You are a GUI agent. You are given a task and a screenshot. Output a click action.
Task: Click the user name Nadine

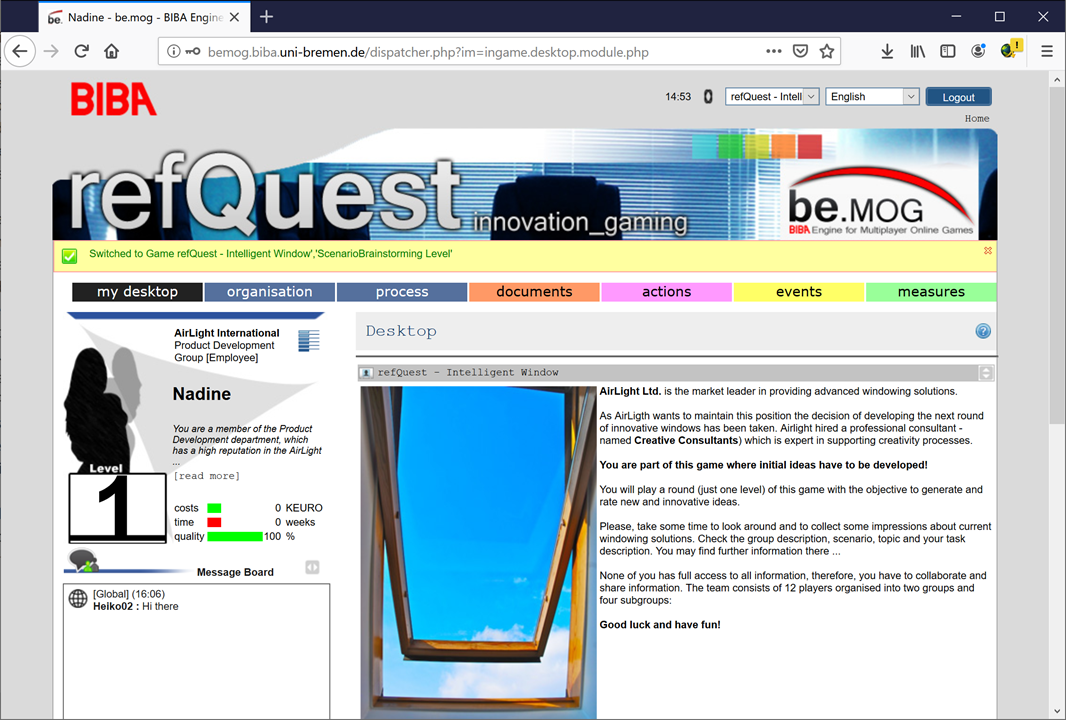coord(202,394)
